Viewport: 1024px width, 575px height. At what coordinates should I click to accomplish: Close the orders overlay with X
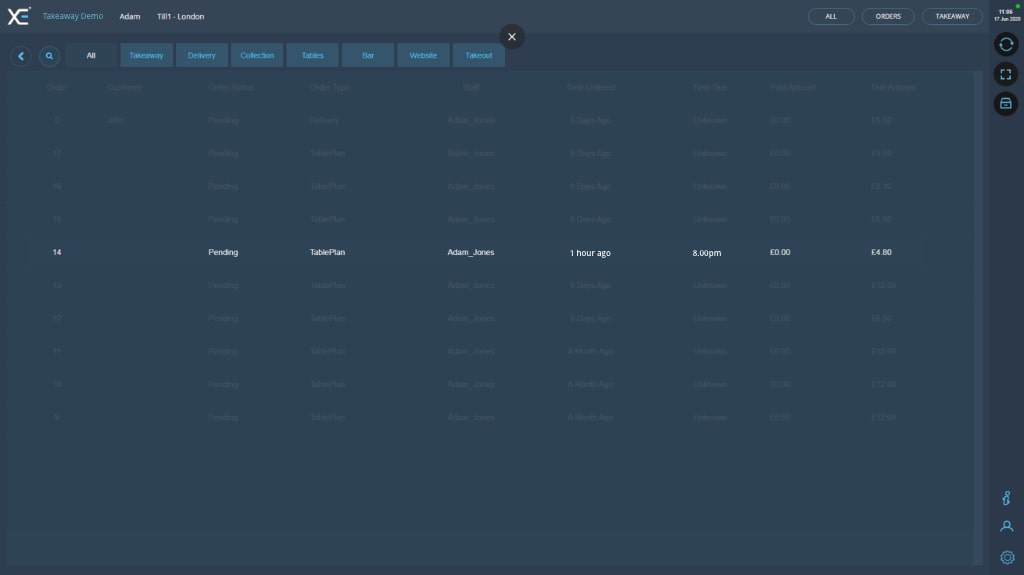[x=512, y=37]
